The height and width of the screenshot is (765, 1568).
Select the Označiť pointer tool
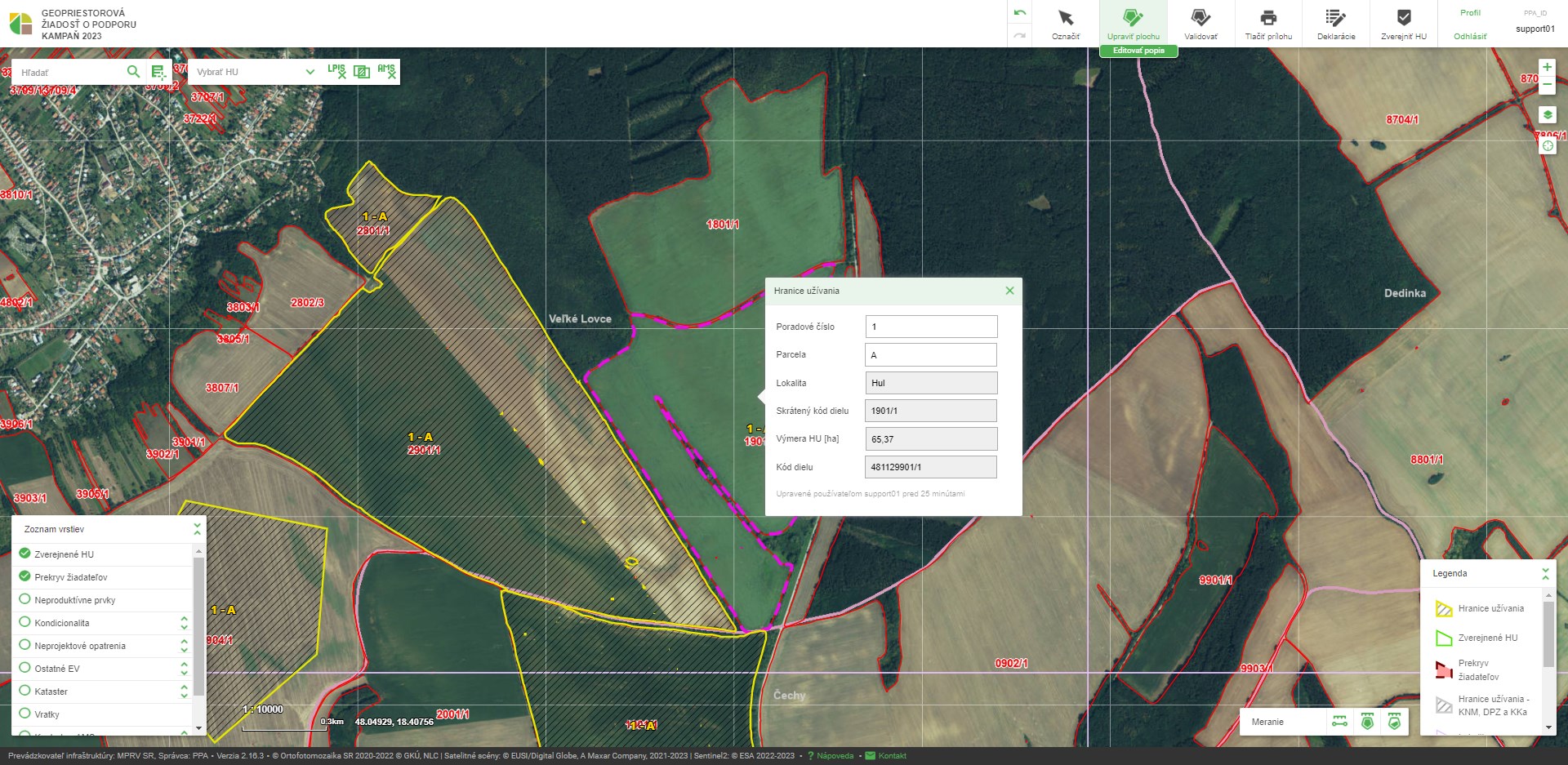point(1065,24)
